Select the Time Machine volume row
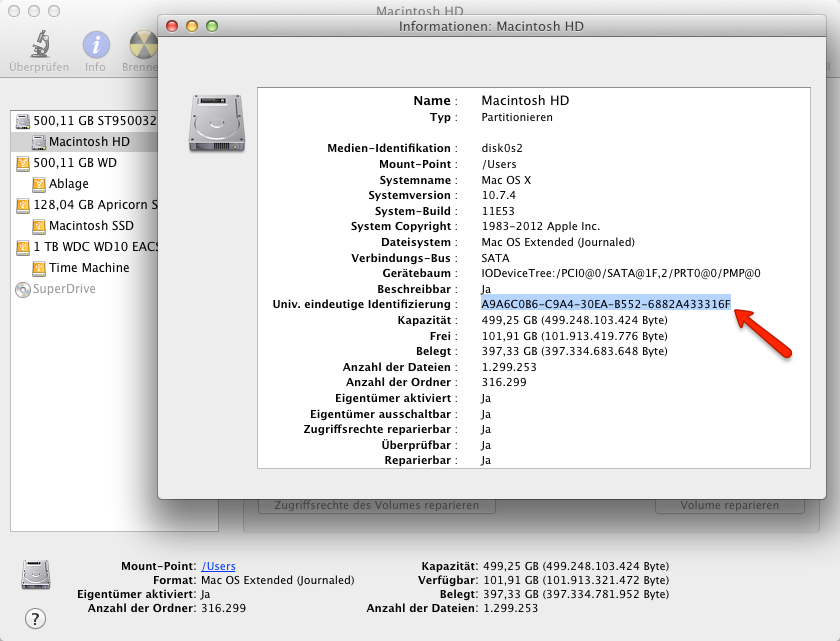The width and height of the screenshot is (840, 641). coord(84,268)
